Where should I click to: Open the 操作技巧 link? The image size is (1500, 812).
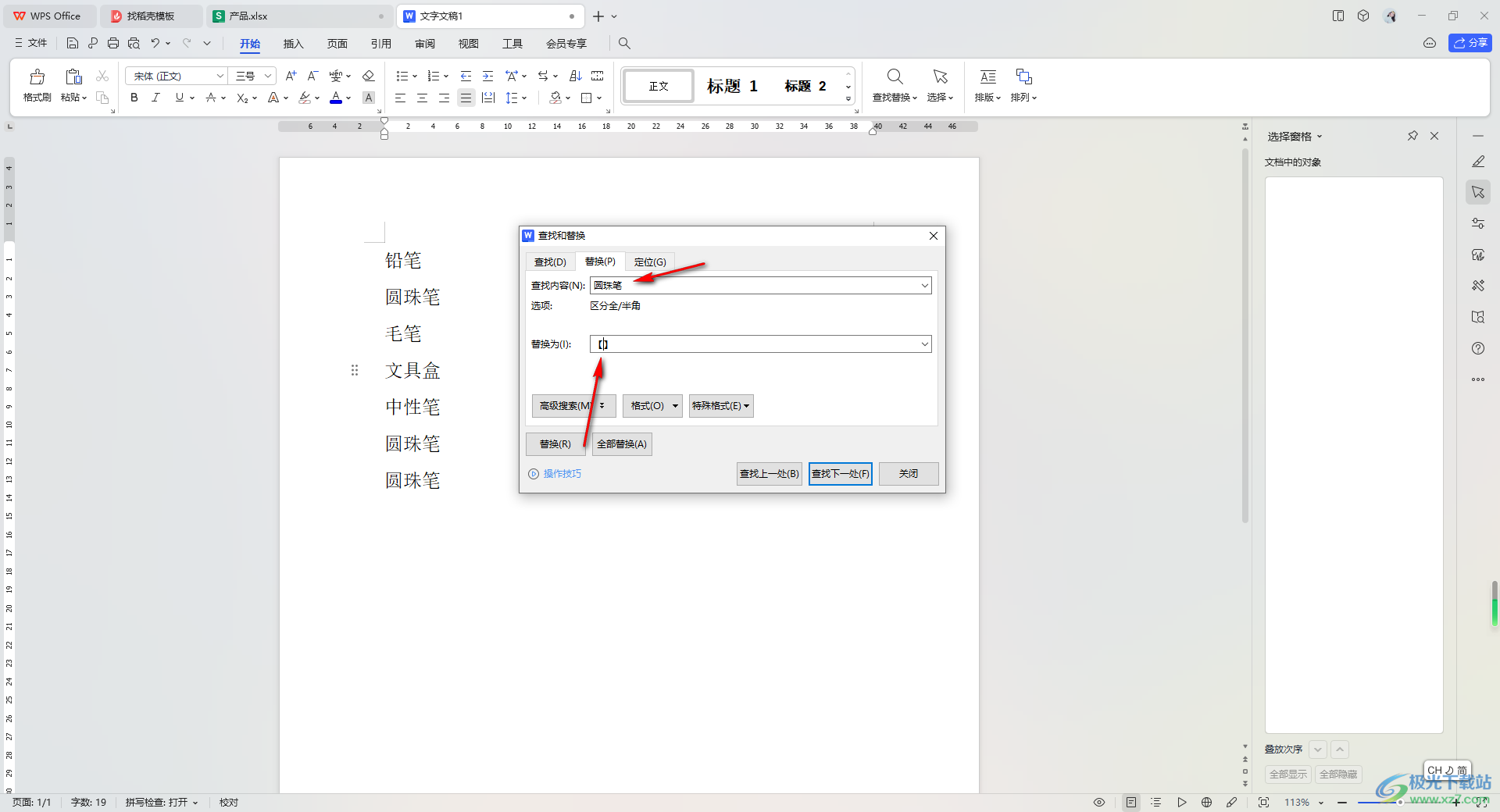click(x=562, y=474)
